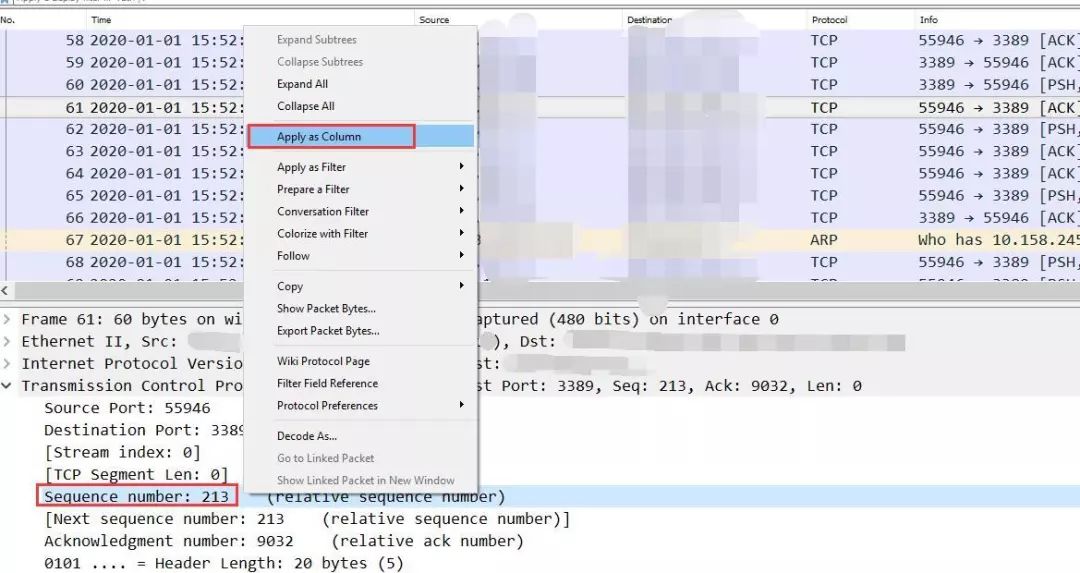Sort by the Time column header

250,20
